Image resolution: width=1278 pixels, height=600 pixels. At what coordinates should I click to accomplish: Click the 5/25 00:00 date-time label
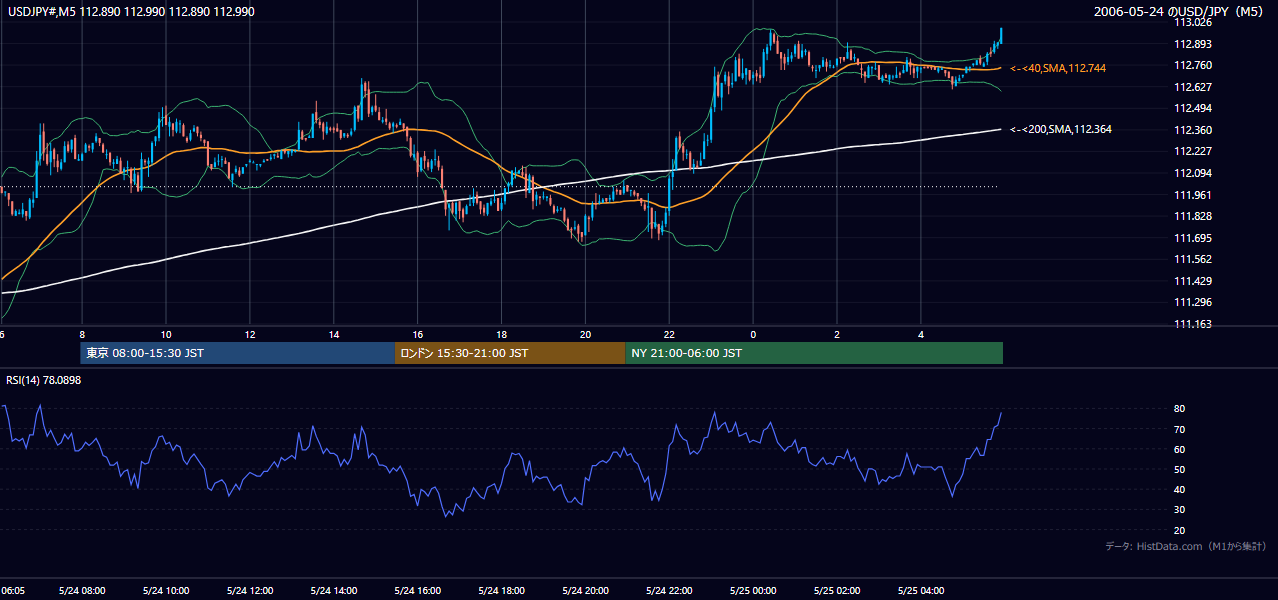click(753, 591)
